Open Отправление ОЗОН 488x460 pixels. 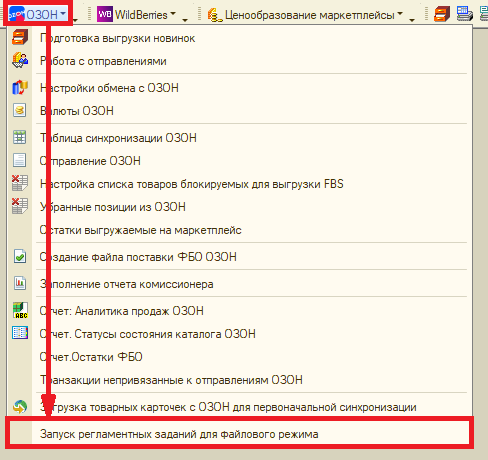(240, 161)
